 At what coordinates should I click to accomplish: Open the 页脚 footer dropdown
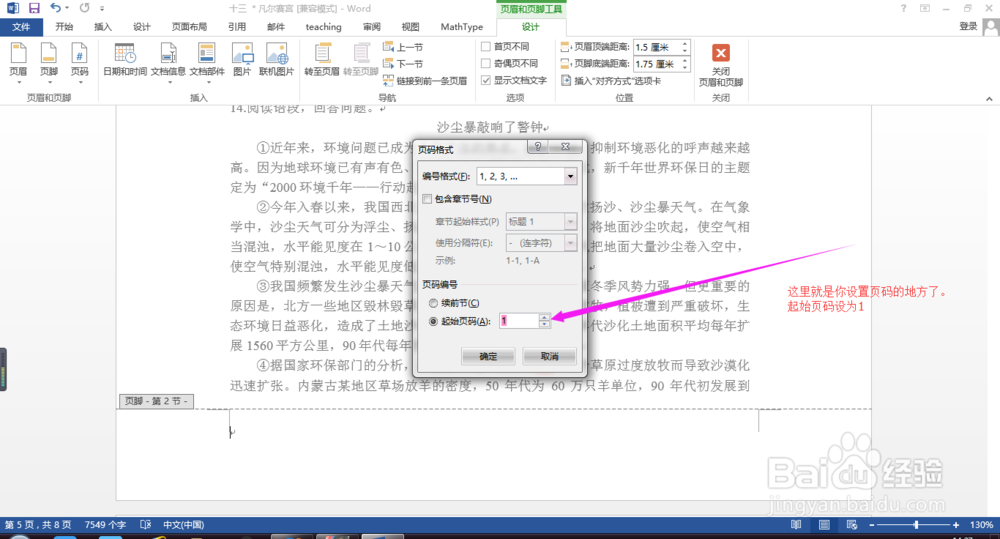click(48, 63)
